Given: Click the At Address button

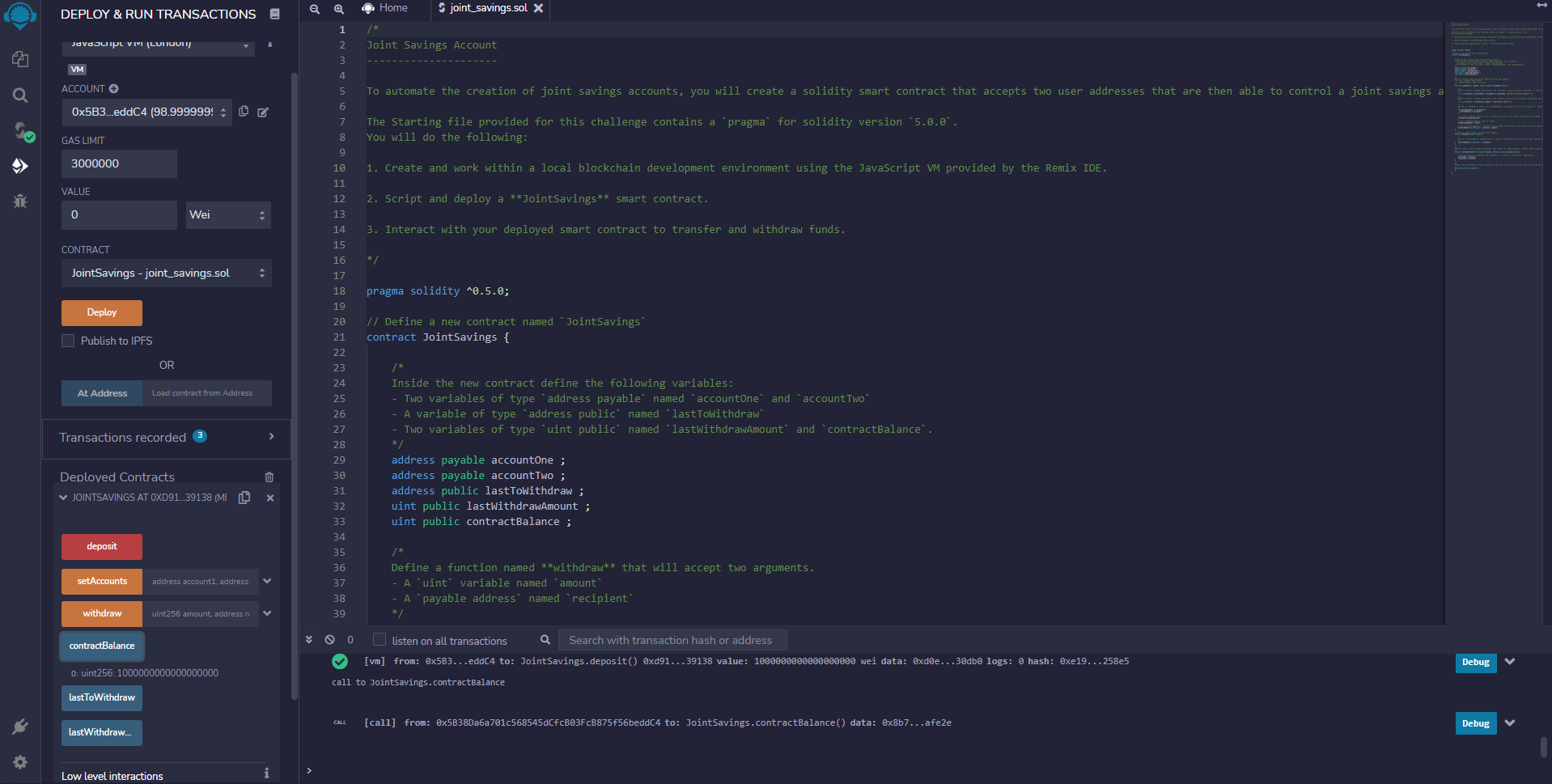Looking at the screenshot, I should (102, 393).
